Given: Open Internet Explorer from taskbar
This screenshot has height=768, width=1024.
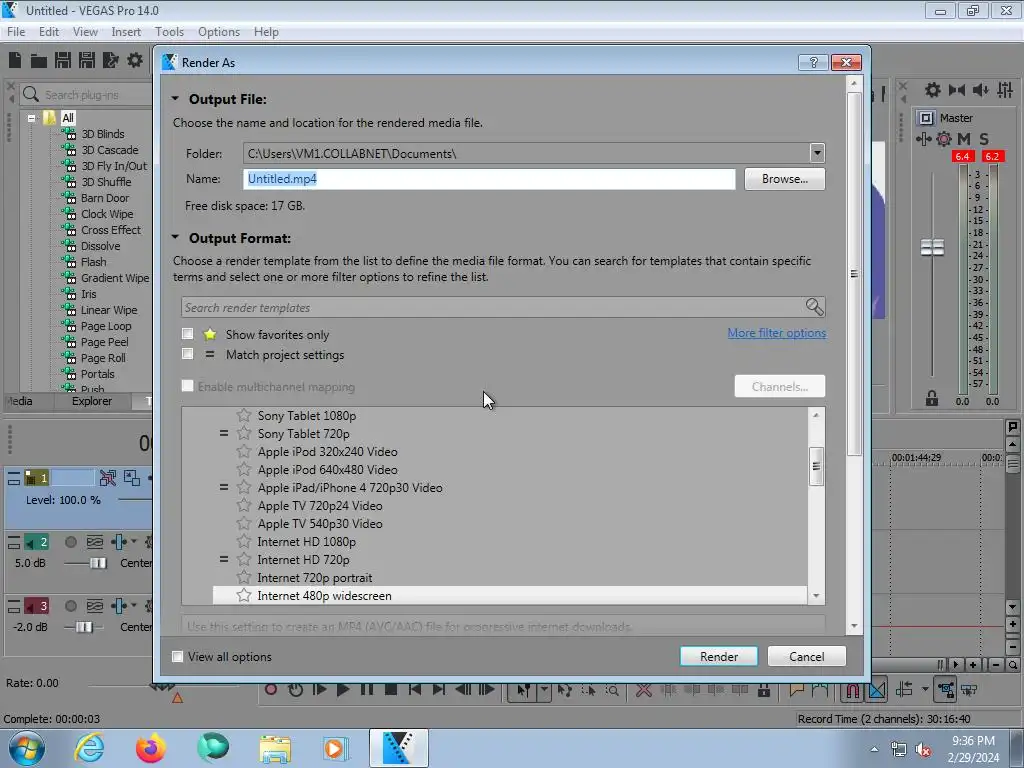Looking at the screenshot, I should pos(89,748).
